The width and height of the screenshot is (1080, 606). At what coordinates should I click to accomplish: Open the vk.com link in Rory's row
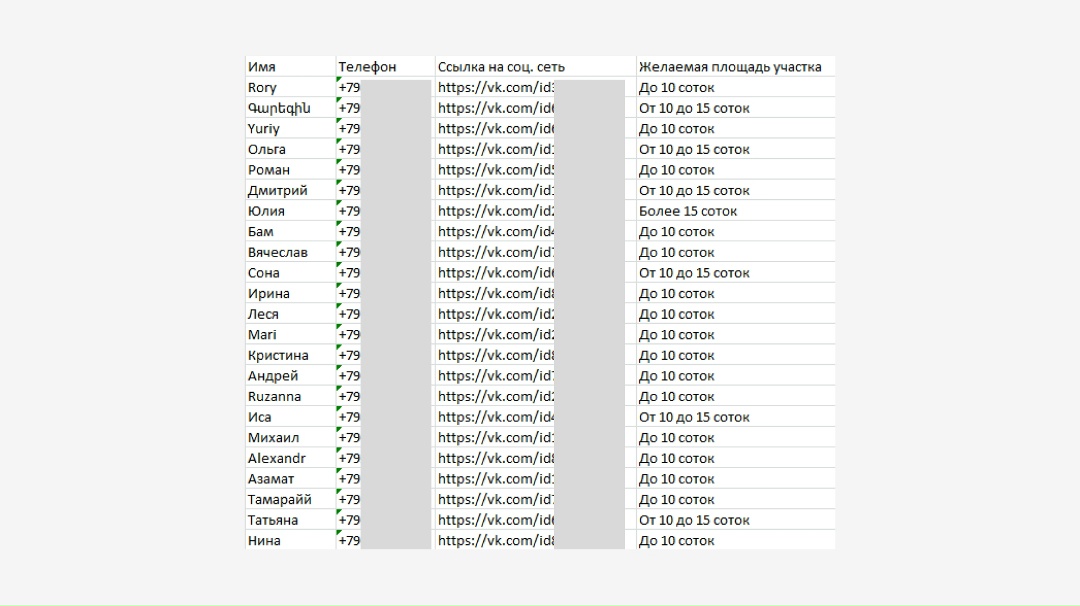point(496,88)
